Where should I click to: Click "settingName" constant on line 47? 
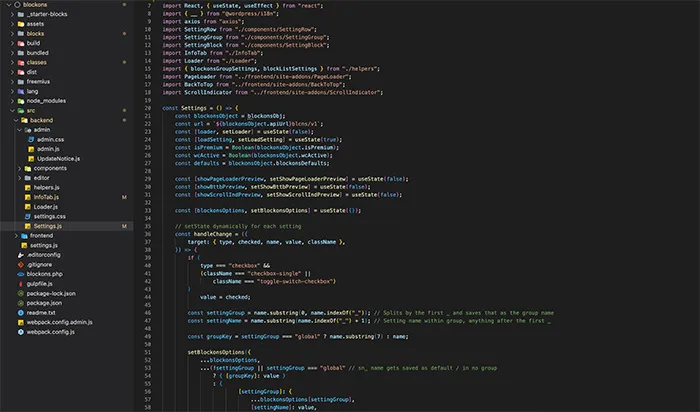pos(224,321)
